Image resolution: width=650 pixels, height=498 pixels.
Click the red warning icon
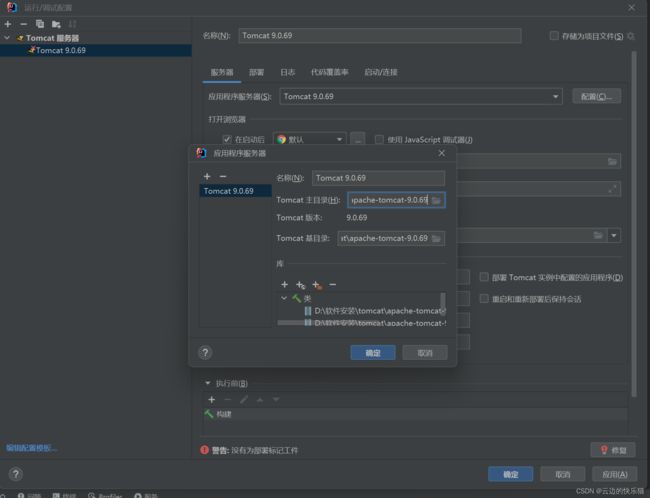[204, 450]
